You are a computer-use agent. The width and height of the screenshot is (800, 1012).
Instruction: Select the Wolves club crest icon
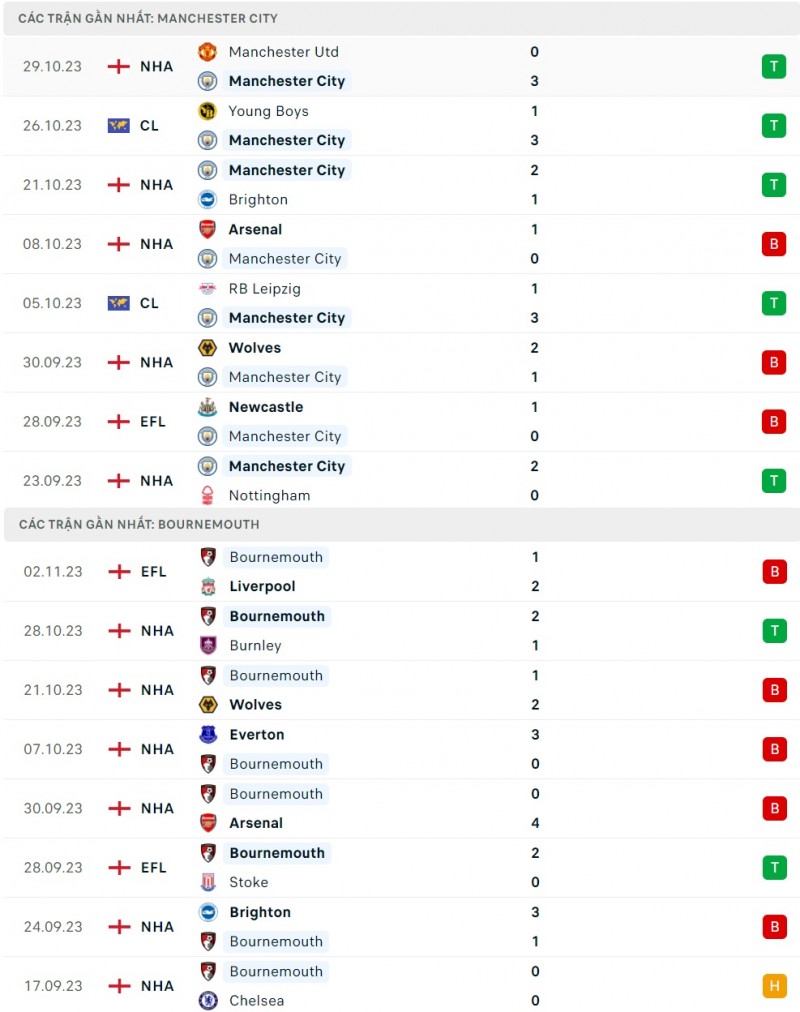(x=207, y=347)
